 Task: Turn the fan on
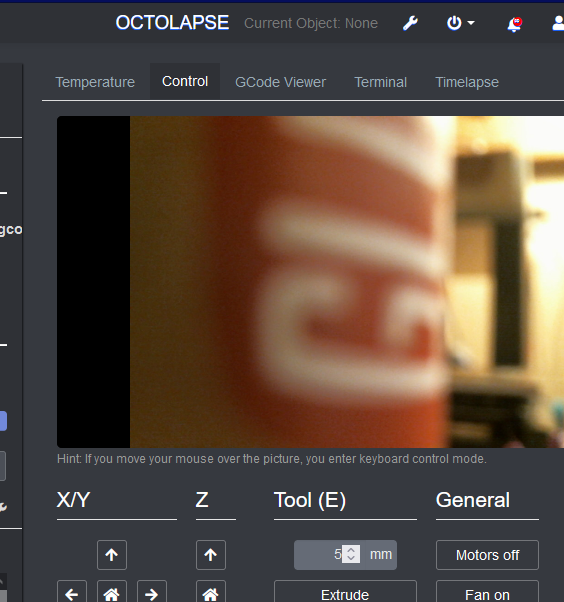[487, 591]
